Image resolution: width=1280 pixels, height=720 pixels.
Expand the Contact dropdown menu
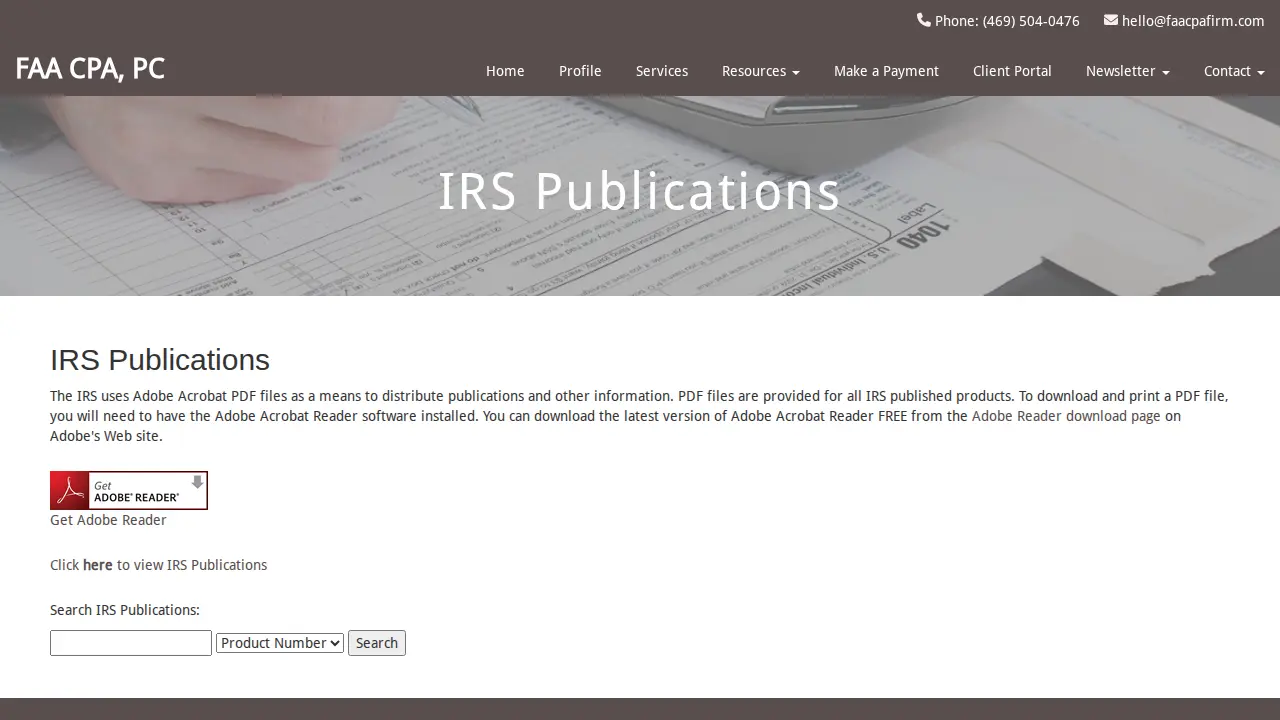point(1234,71)
